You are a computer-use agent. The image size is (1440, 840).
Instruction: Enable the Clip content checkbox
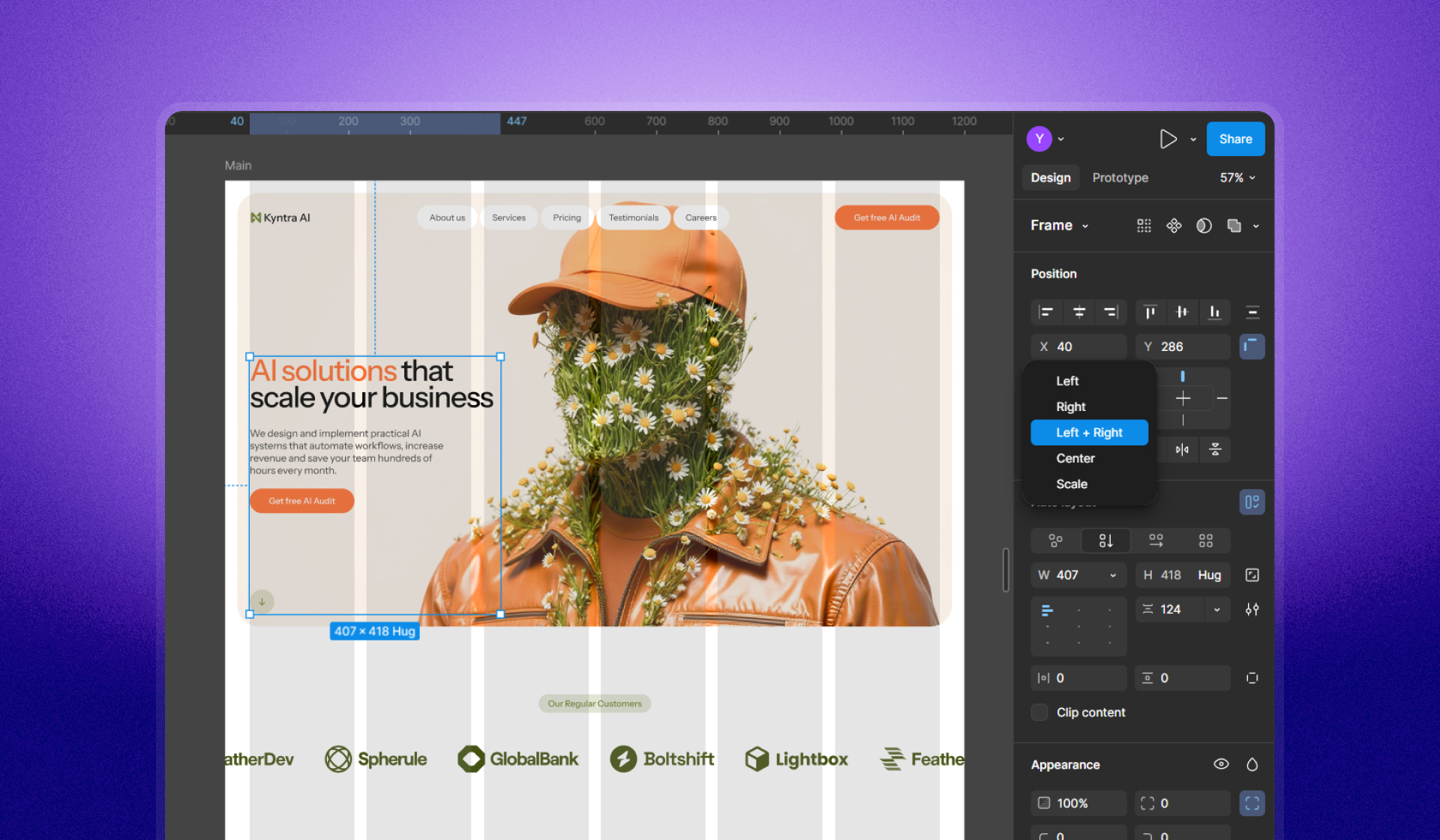(1039, 712)
